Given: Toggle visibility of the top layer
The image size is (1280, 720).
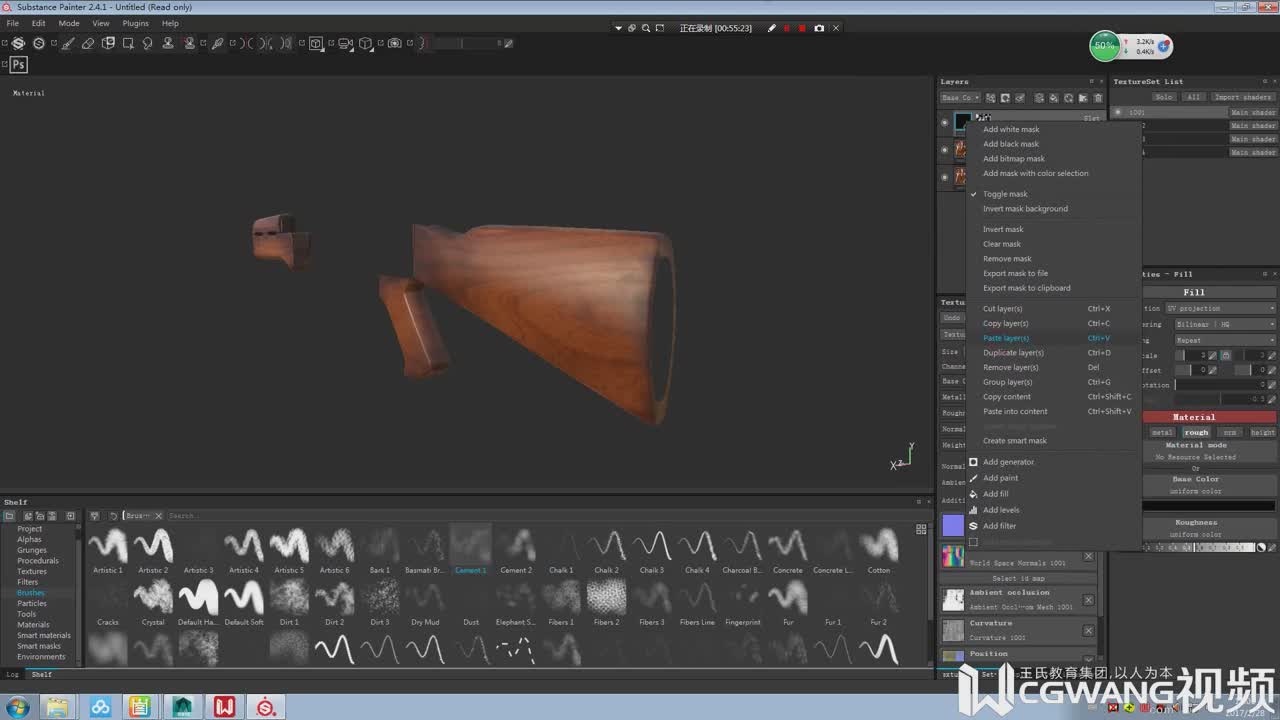Looking at the screenshot, I should 945,122.
